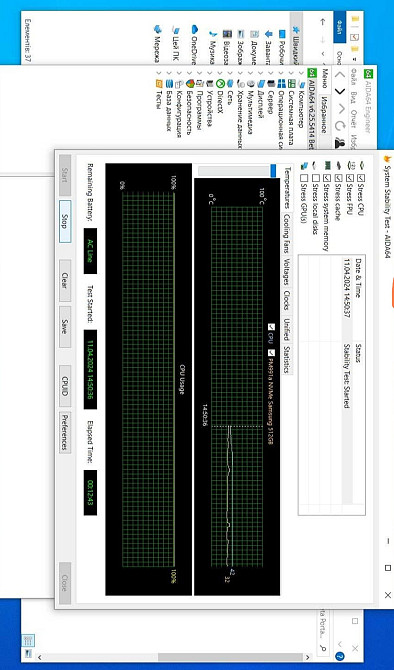The height and width of the screenshot is (670, 394).
Task: Click the Explorer blue help question icon
Action: [x=340, y=656]
